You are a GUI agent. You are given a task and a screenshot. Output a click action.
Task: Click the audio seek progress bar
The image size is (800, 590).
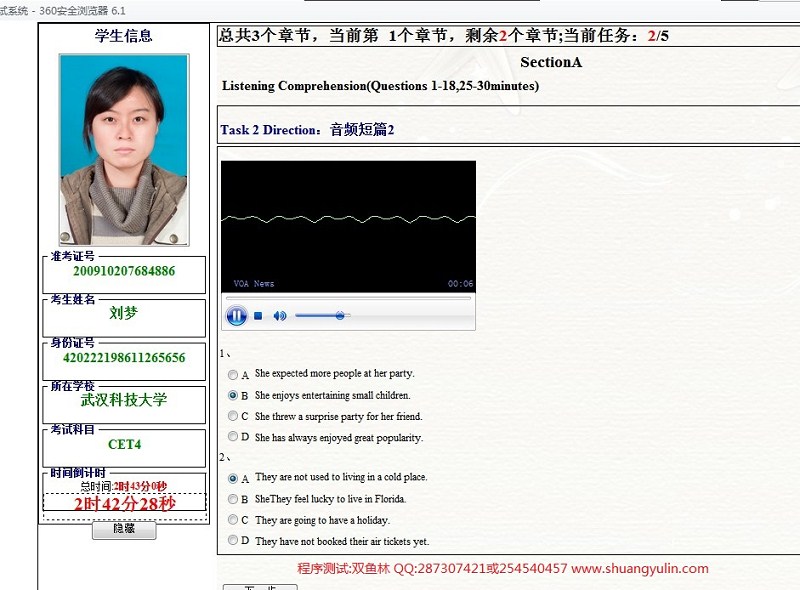347,298
